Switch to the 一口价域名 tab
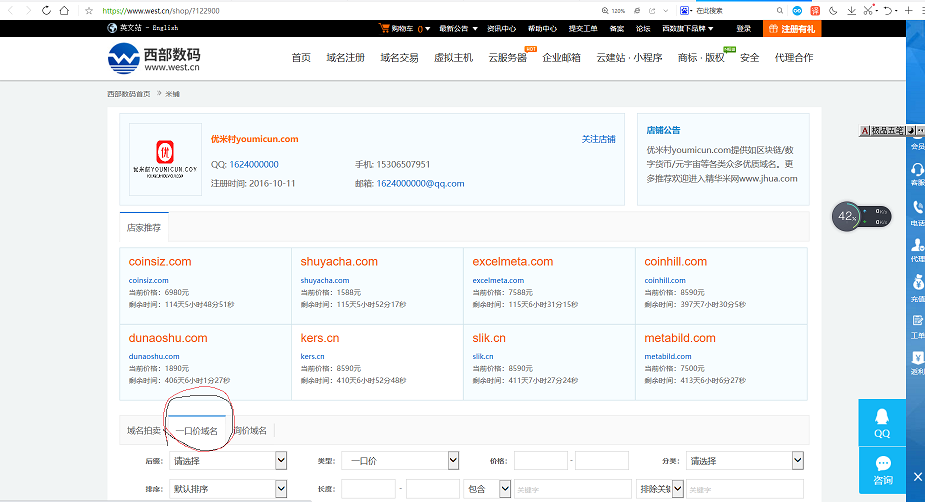This screenshot has width=925, height=502. point(196,431)
